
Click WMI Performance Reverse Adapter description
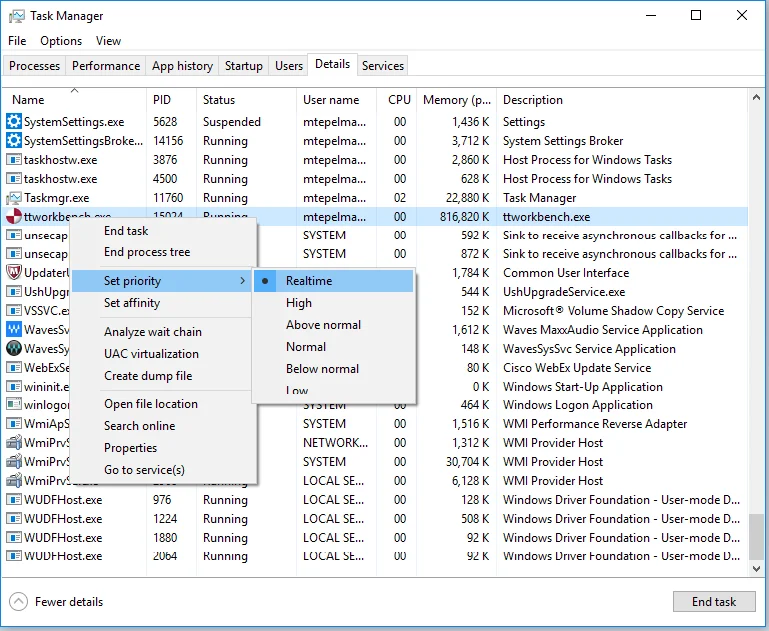point(595,423)
